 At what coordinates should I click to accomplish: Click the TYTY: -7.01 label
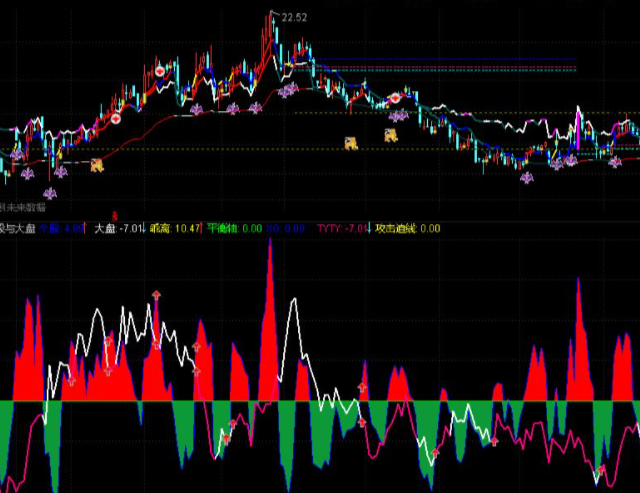click(x=344, y=228)
